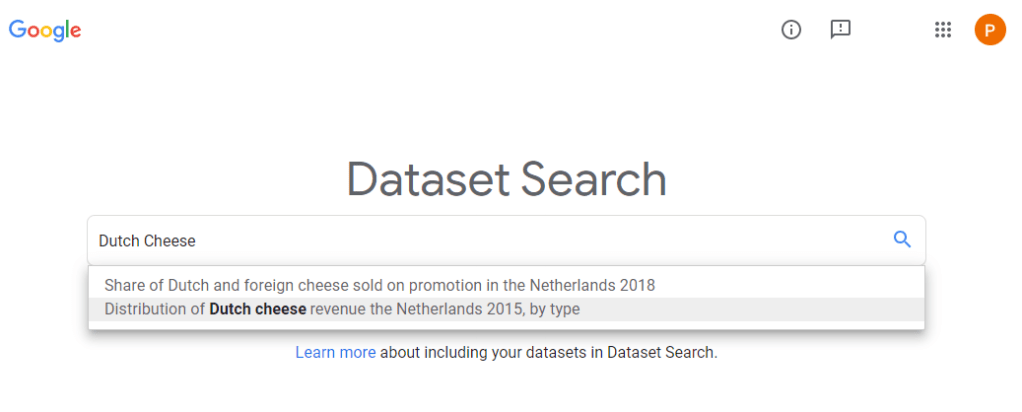
Task: Click the blue search magnifier icon
Action: pos(902,239)
